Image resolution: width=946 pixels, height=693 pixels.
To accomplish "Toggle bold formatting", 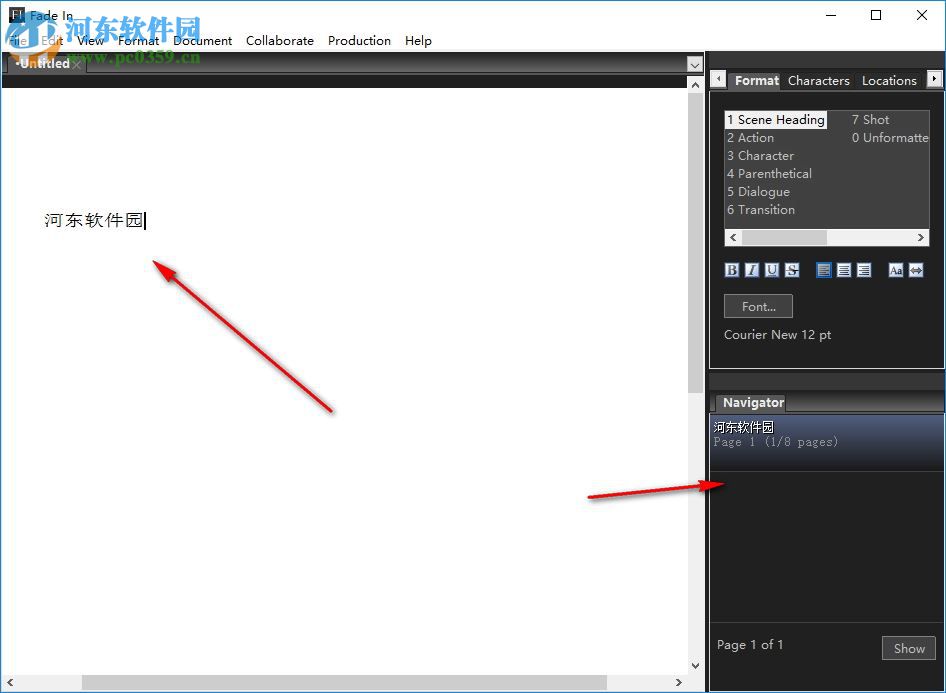I will [731, 270].
